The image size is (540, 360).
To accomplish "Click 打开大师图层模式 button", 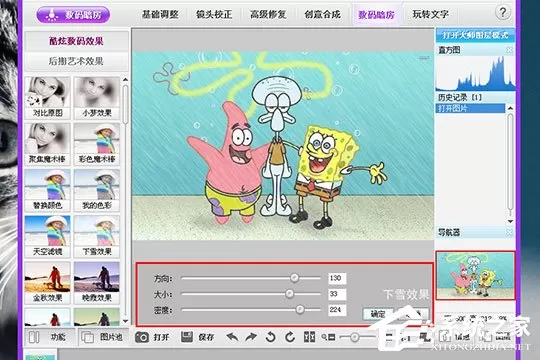I will tap(475, 35).
